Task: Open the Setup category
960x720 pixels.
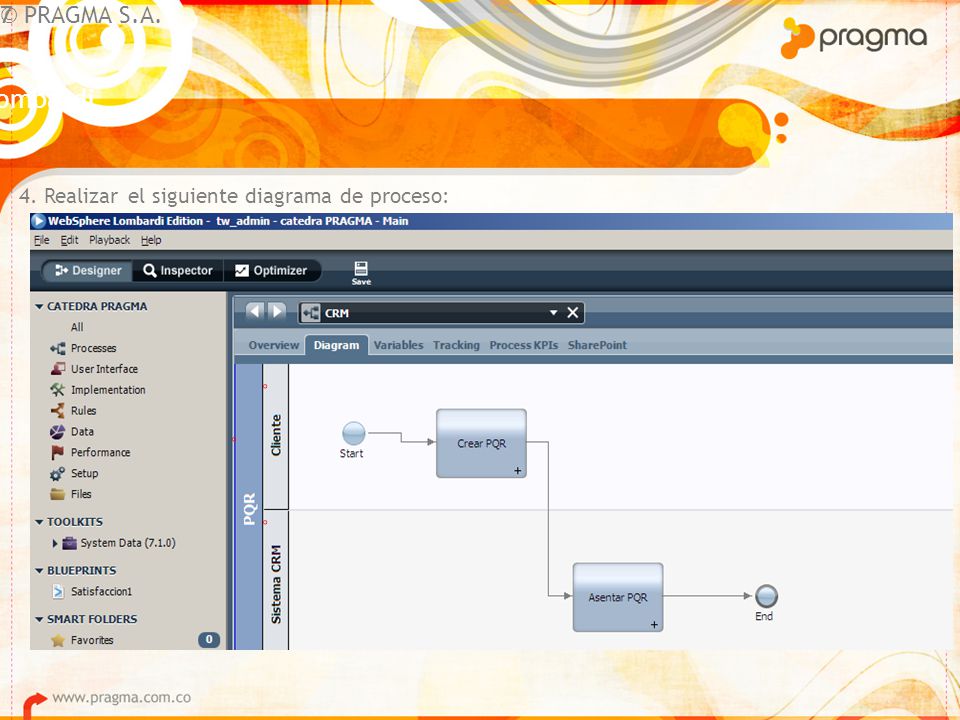Action: pos(84,473)
